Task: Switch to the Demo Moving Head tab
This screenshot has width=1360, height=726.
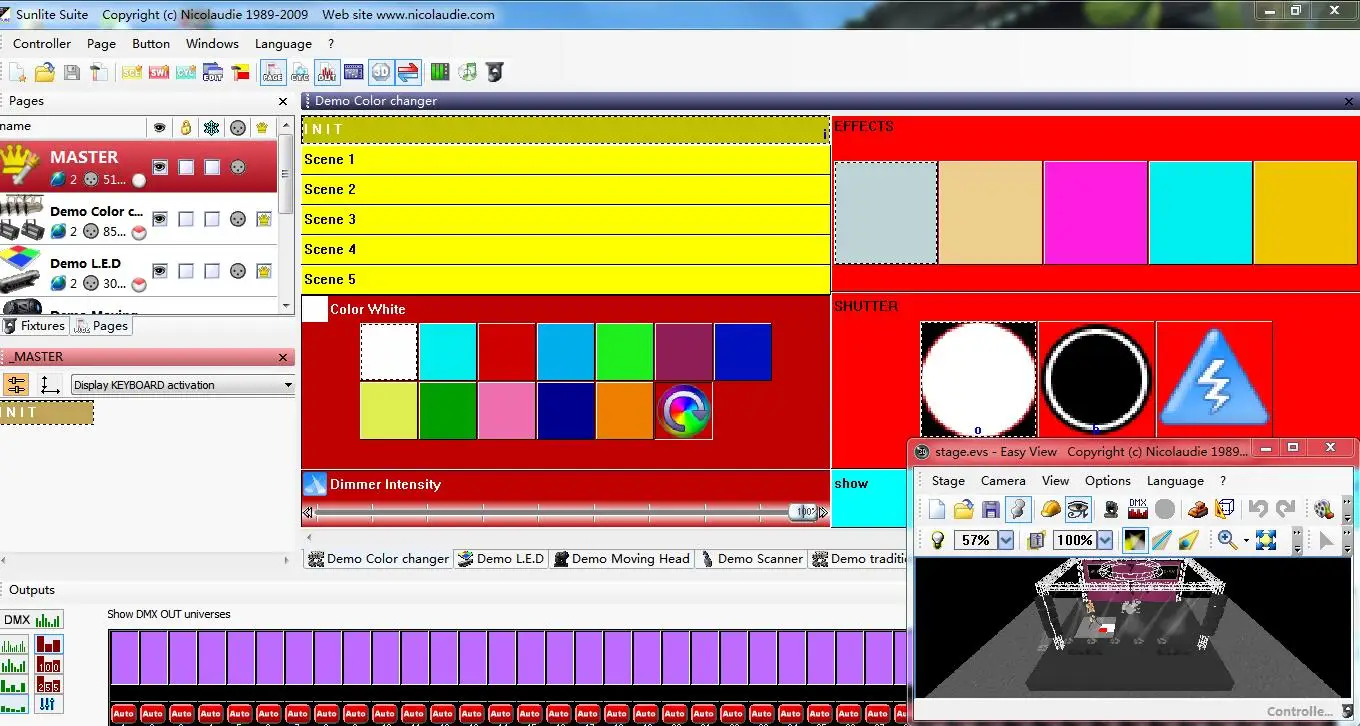Action: [x=622, y=559]
